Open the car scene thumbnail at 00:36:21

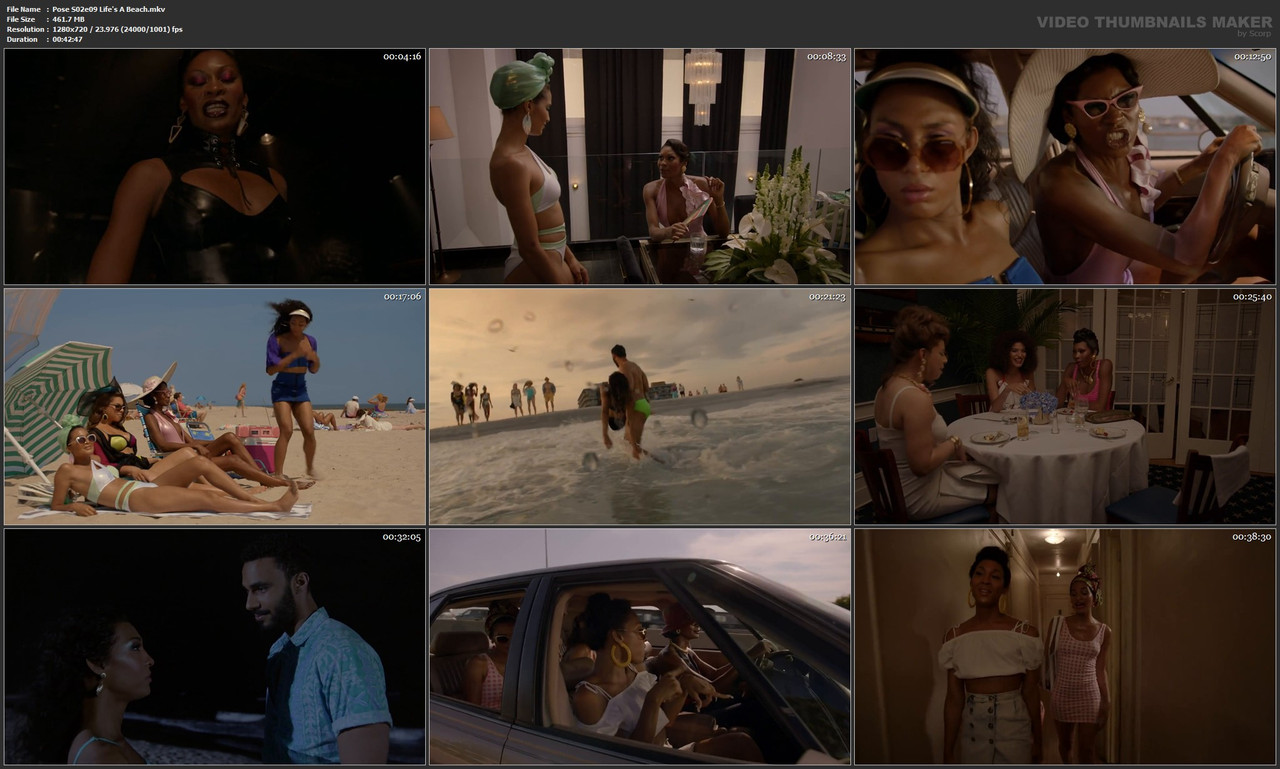tap(640, 647)
